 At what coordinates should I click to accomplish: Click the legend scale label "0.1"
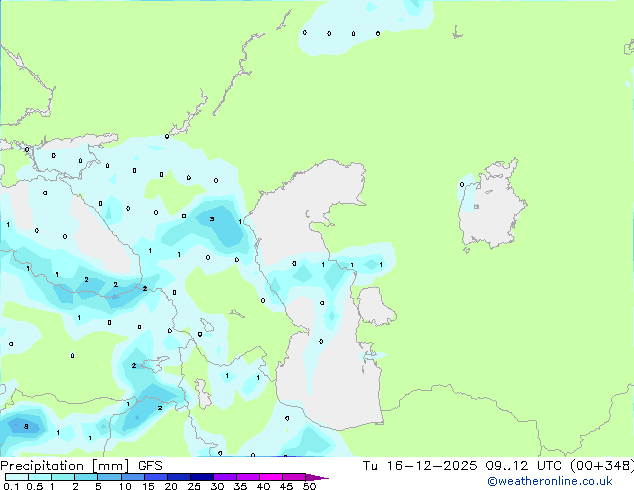[11, 486]
